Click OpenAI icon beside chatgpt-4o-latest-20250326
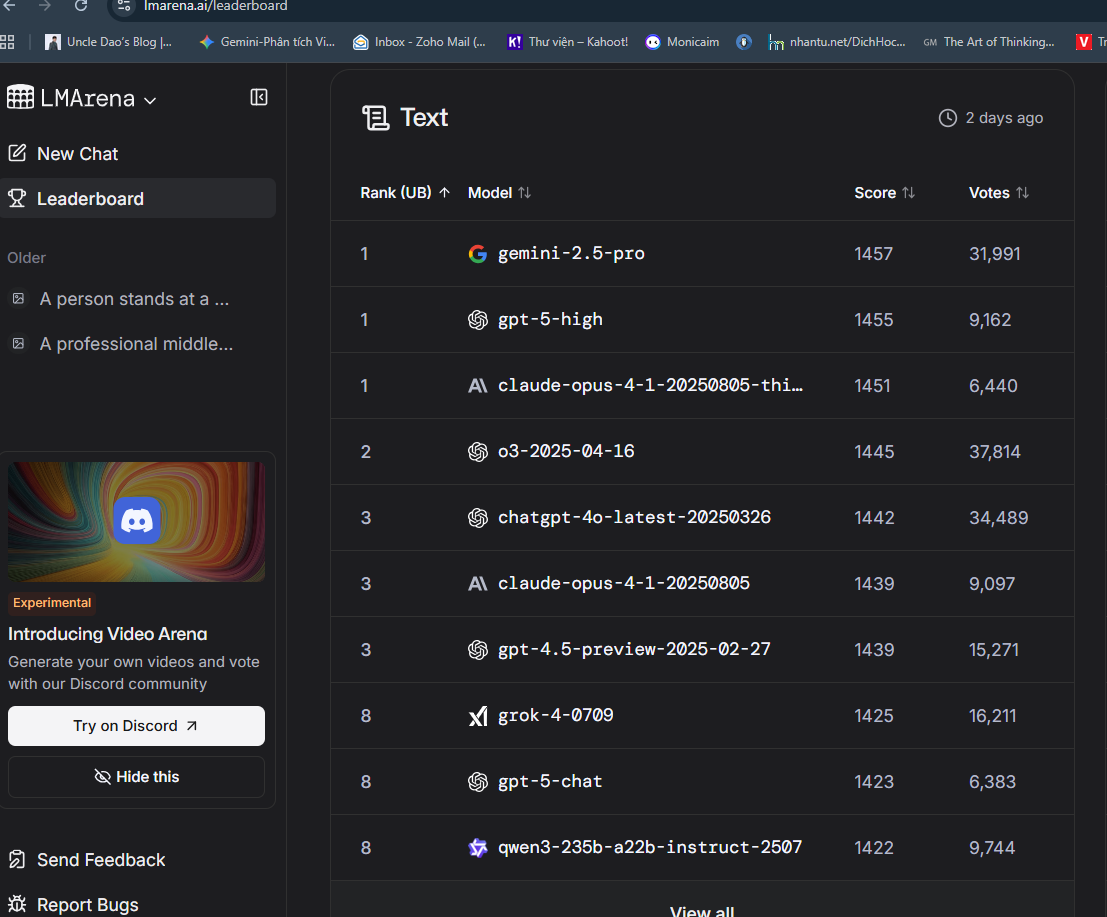Screen dimensions: 1107x917 (x=478, y=517)
